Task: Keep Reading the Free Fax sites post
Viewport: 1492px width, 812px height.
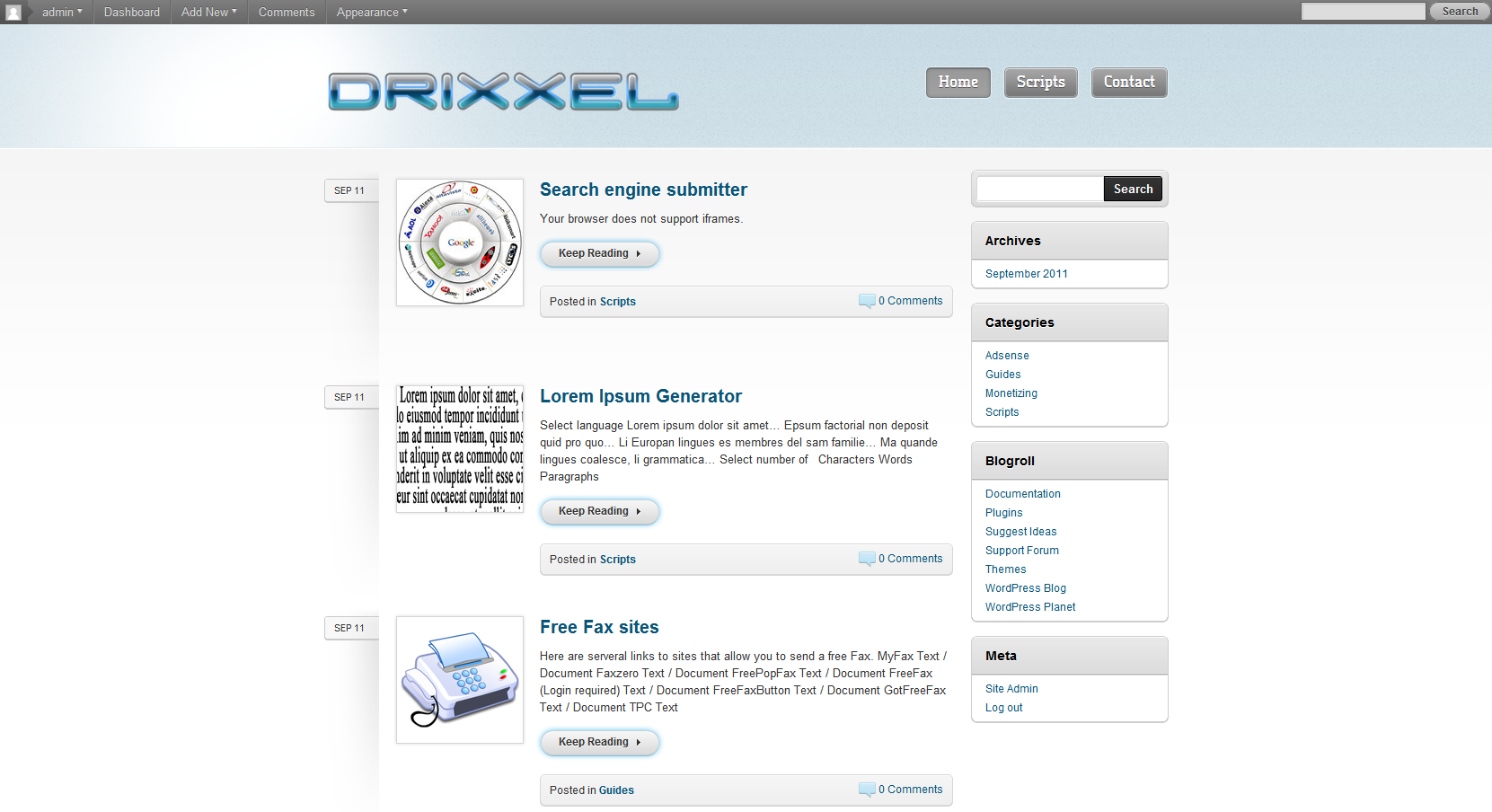Action: click(599, 742)
